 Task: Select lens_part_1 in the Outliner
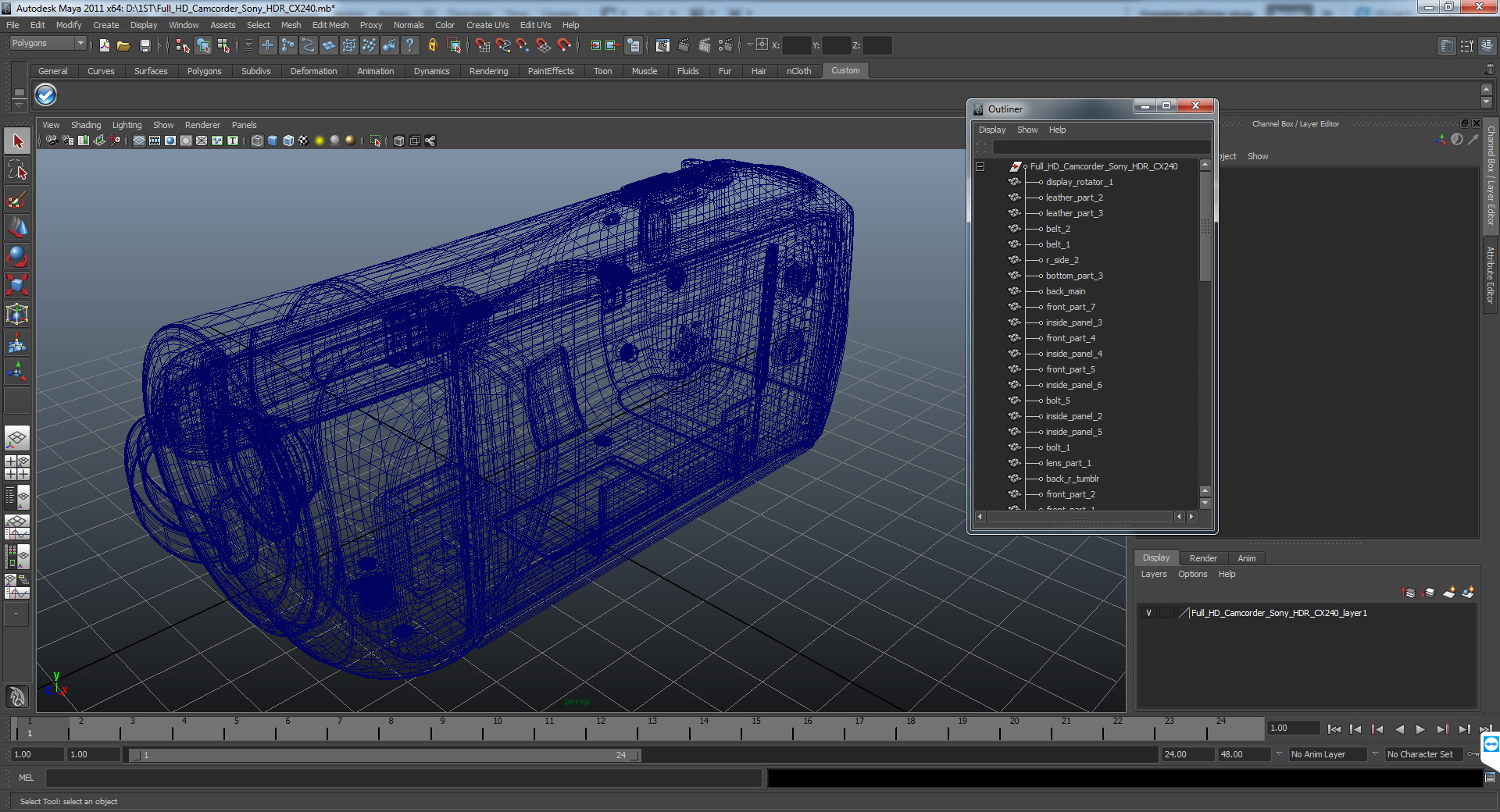click(x=1068, y=463)
